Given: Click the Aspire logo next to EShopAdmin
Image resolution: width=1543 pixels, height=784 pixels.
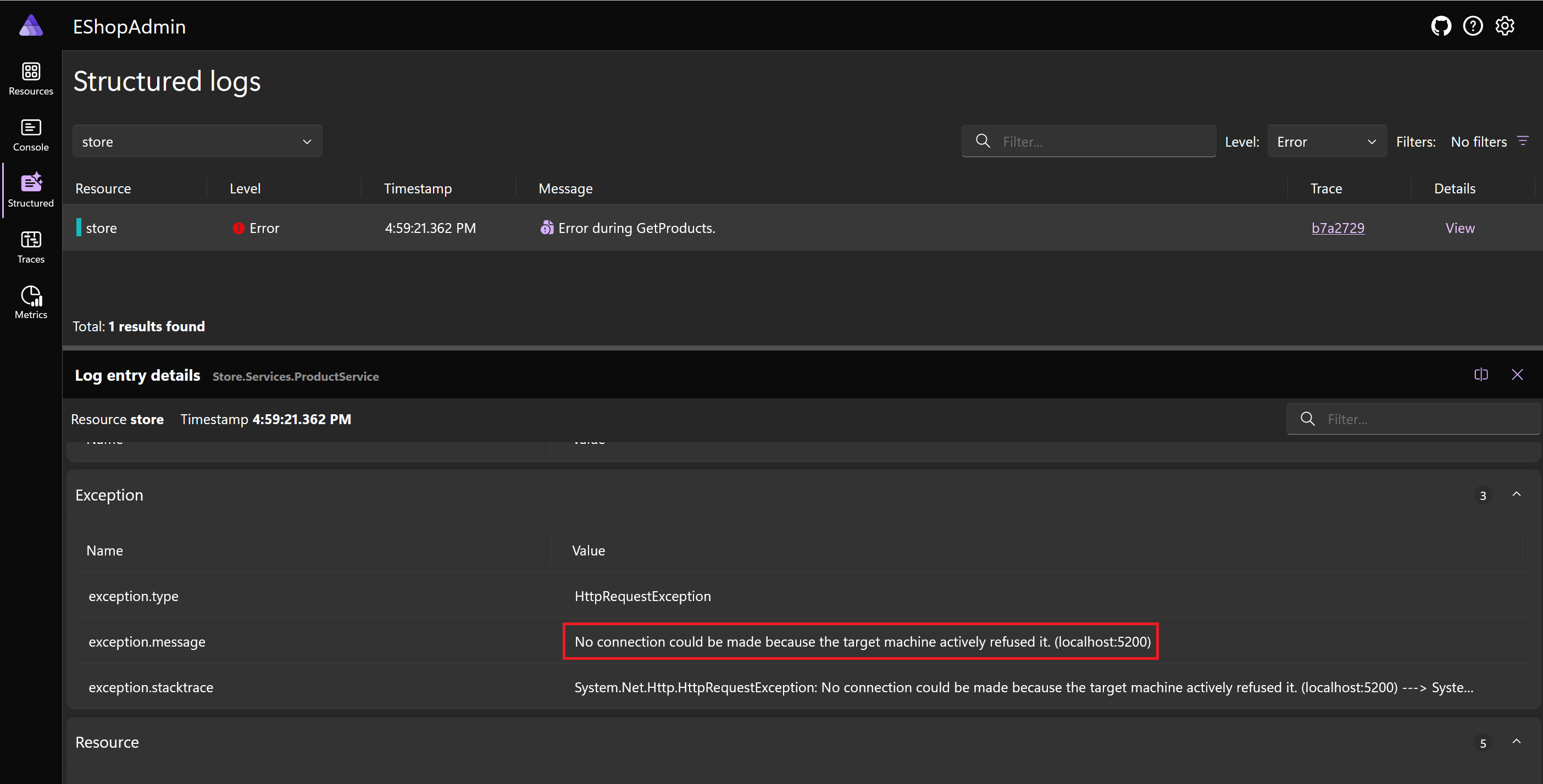Looking at the screenshot, I should click(31, 26).
